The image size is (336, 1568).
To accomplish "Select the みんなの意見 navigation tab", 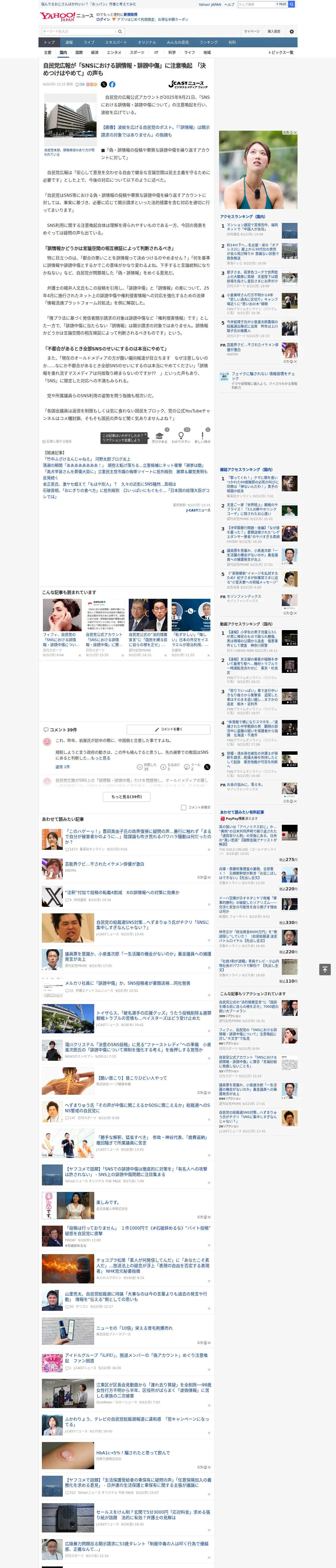I will tap(177, 43).
